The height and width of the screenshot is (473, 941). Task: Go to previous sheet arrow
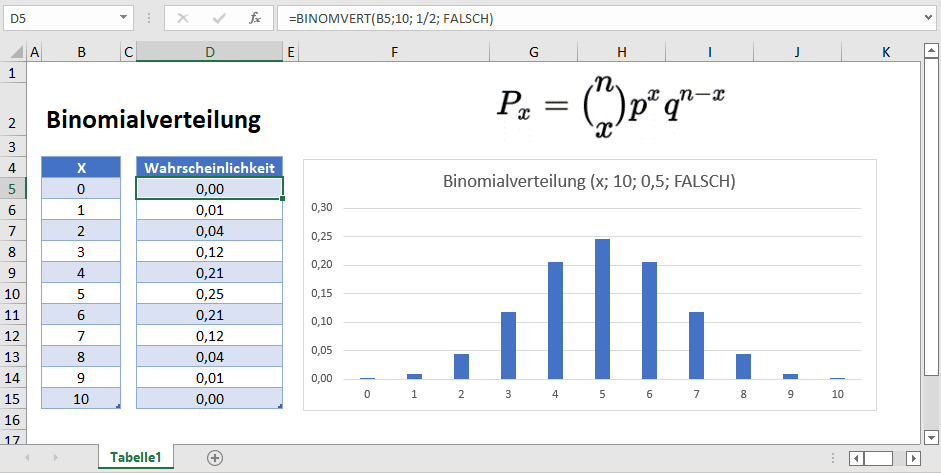[27, 458]
